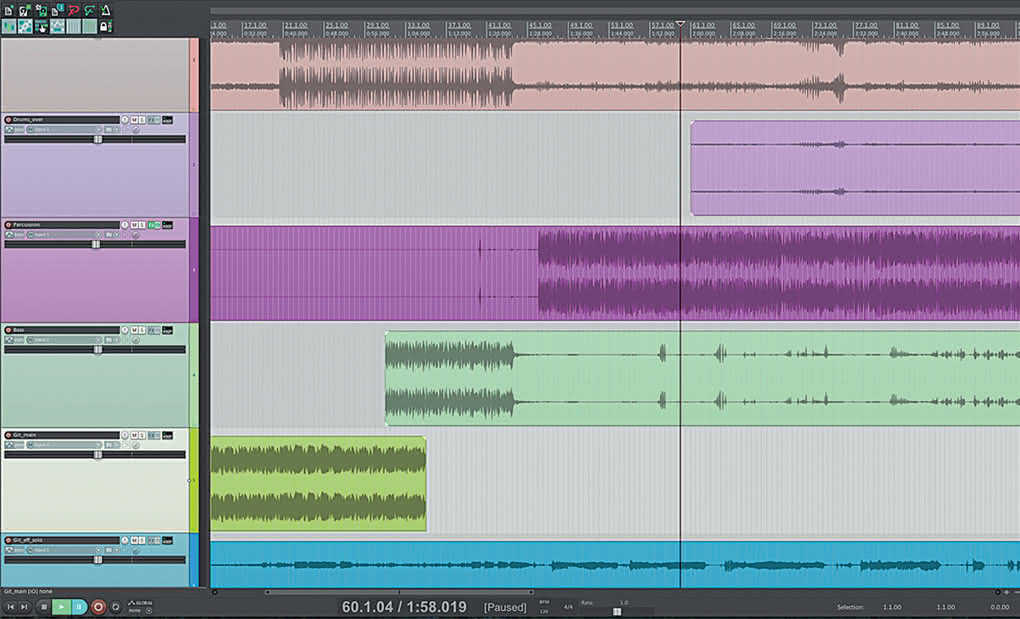Toggle the metronome icon
This screenshot has width=1020, height=619.
point(106,10)
